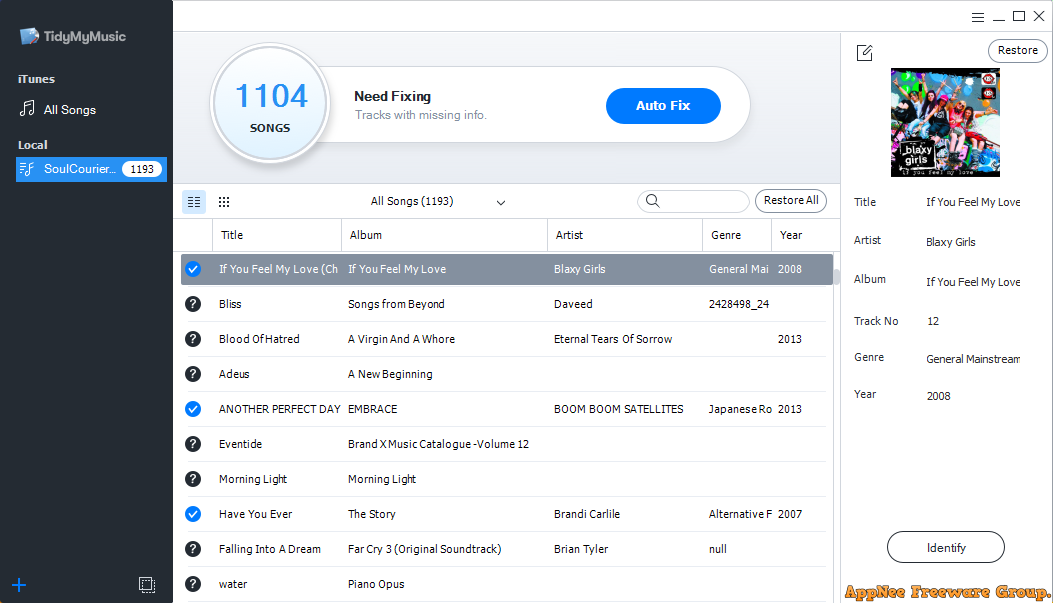The width and height of the screenshot is (1053, 603).
Task: Select the Blood Of Hatred title
Action: (x=259, y=339)
